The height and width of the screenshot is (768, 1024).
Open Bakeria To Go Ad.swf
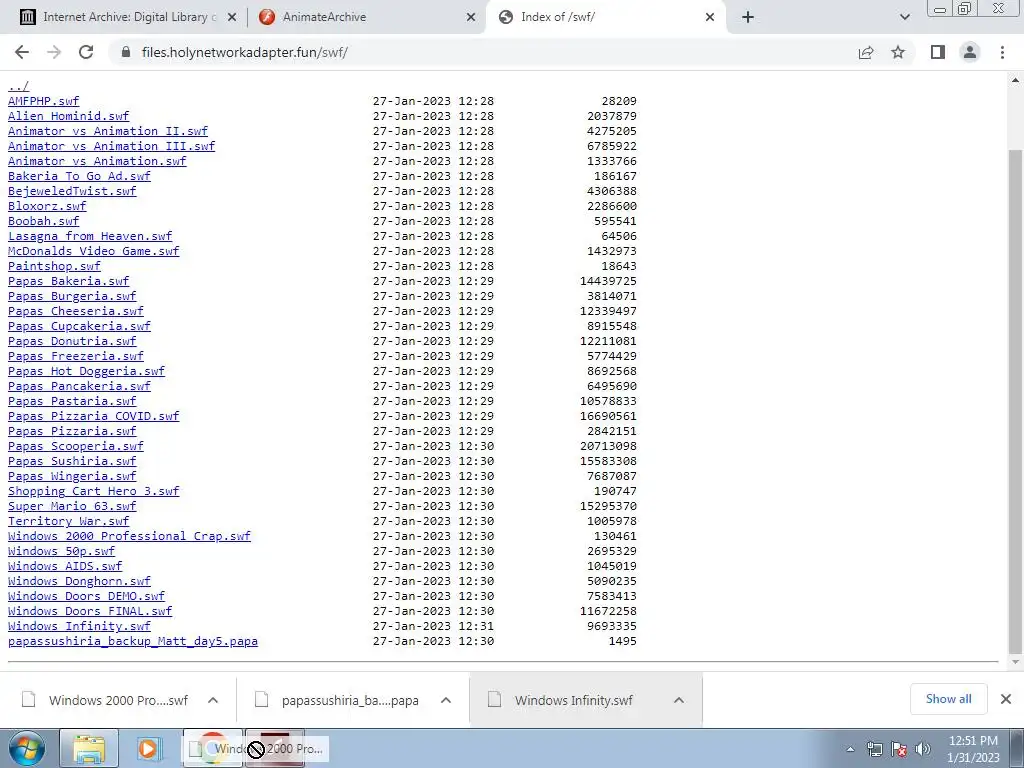click(x=79, y=176)
